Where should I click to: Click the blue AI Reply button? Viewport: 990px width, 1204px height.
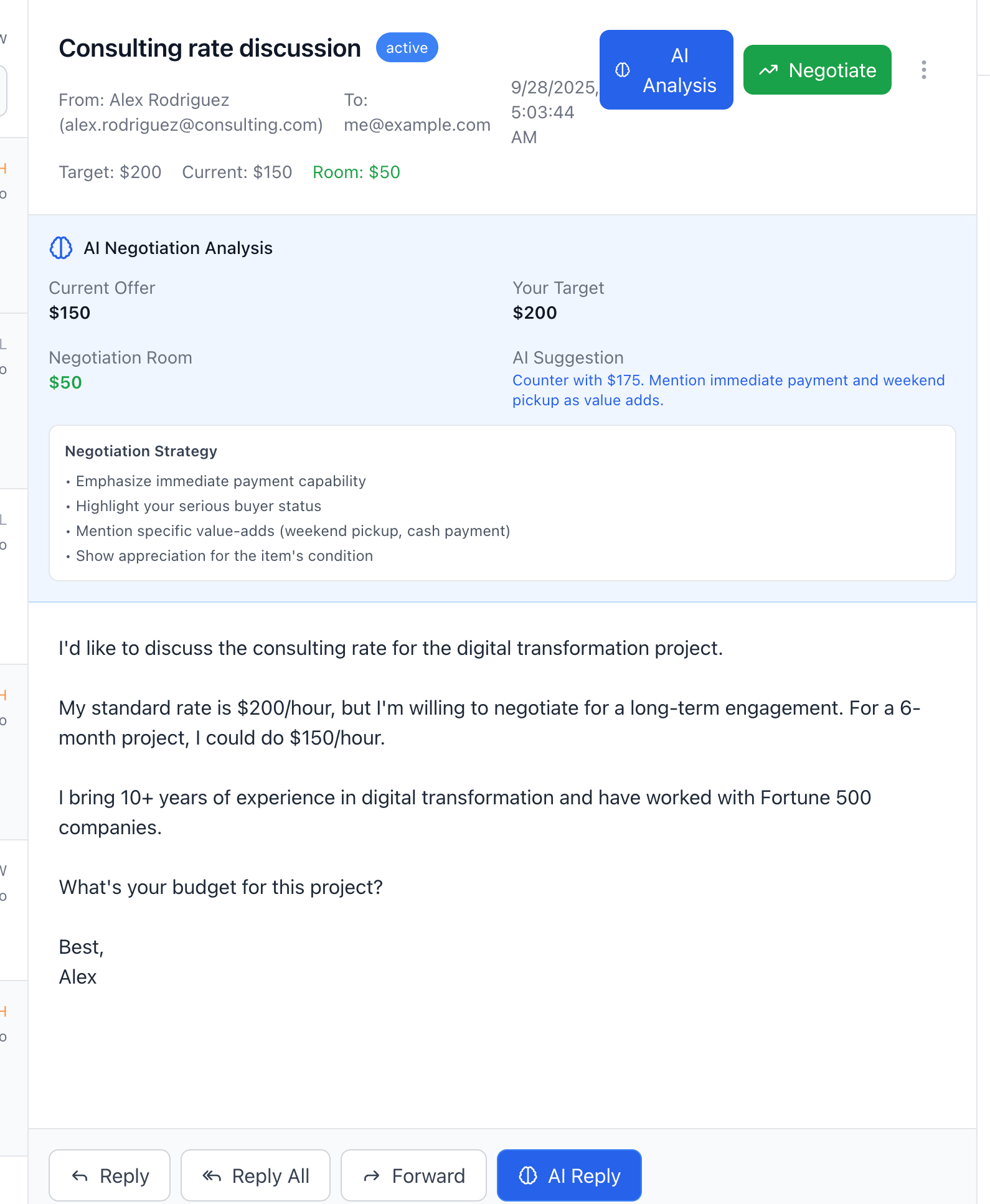coord(569,1175)
